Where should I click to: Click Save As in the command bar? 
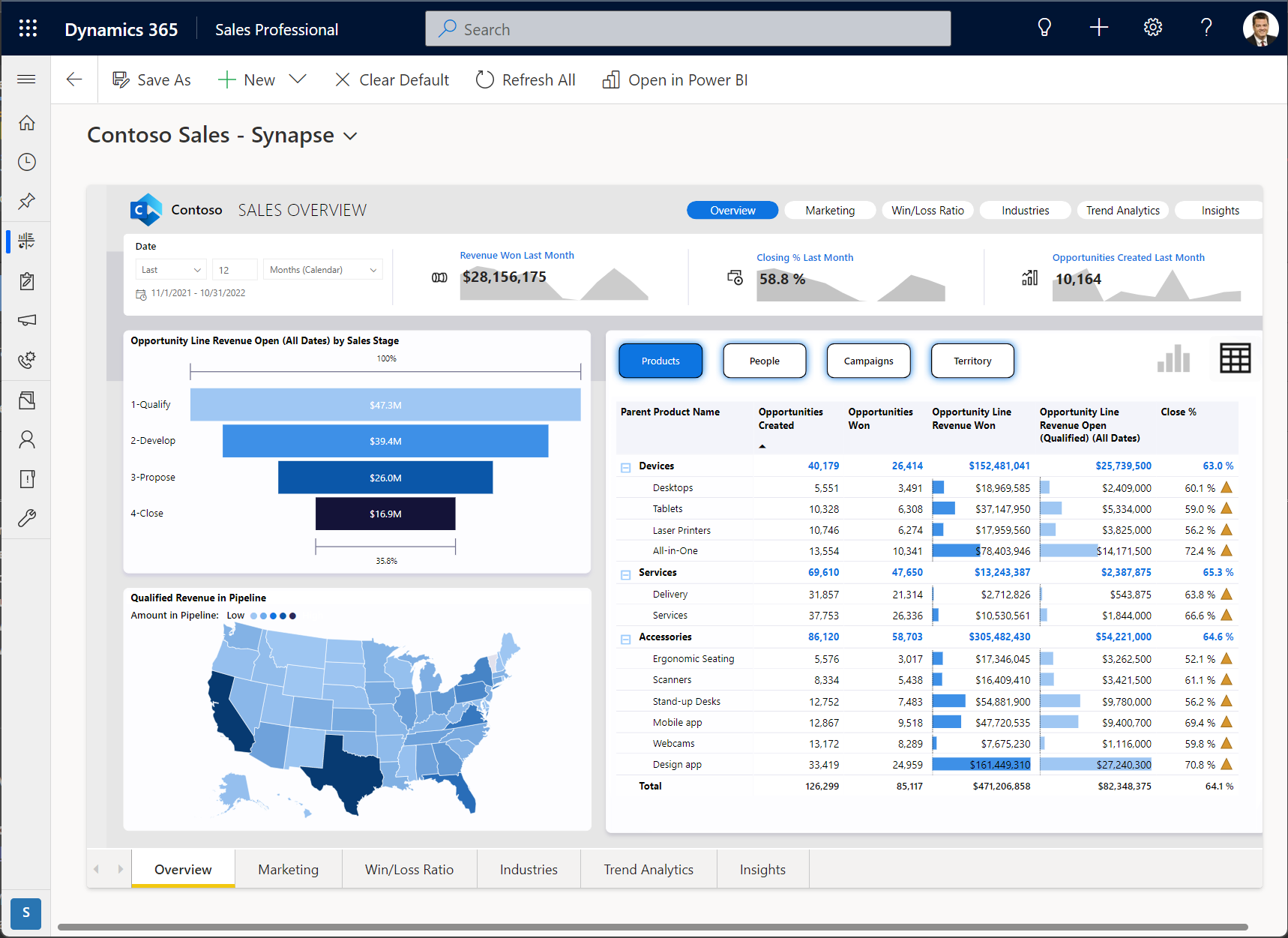[x=152, y=79]
